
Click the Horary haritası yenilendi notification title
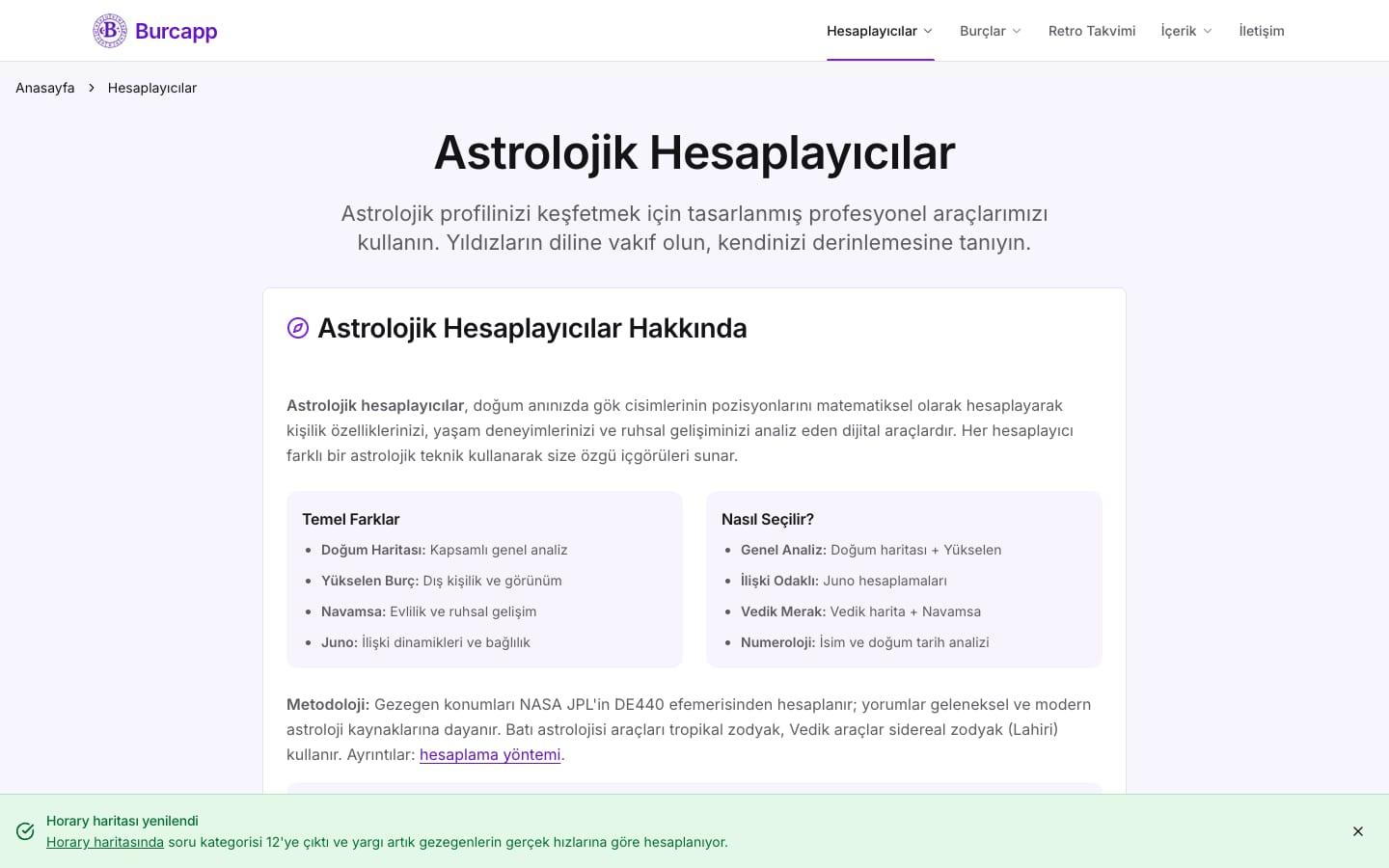pyautogui.click(x=123, y=821)
